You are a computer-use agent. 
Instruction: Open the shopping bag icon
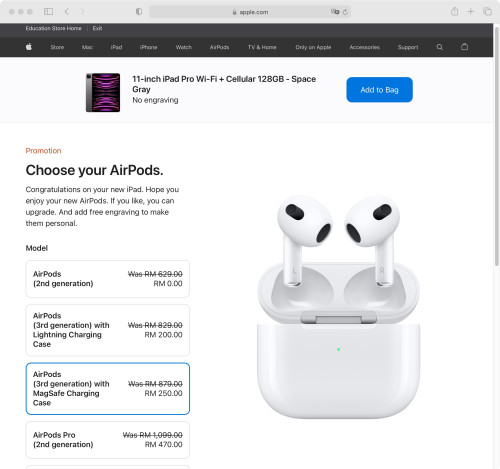point(464,47)
